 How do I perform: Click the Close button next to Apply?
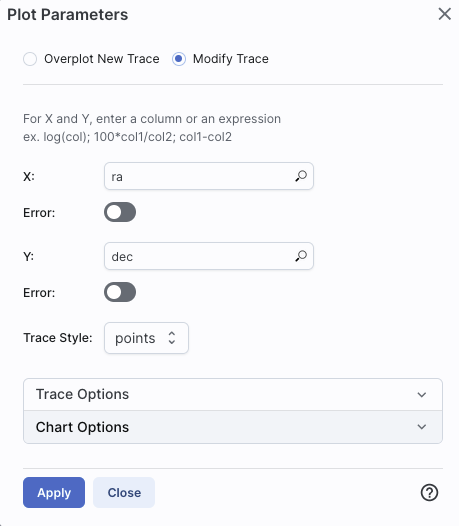point(124,492)
